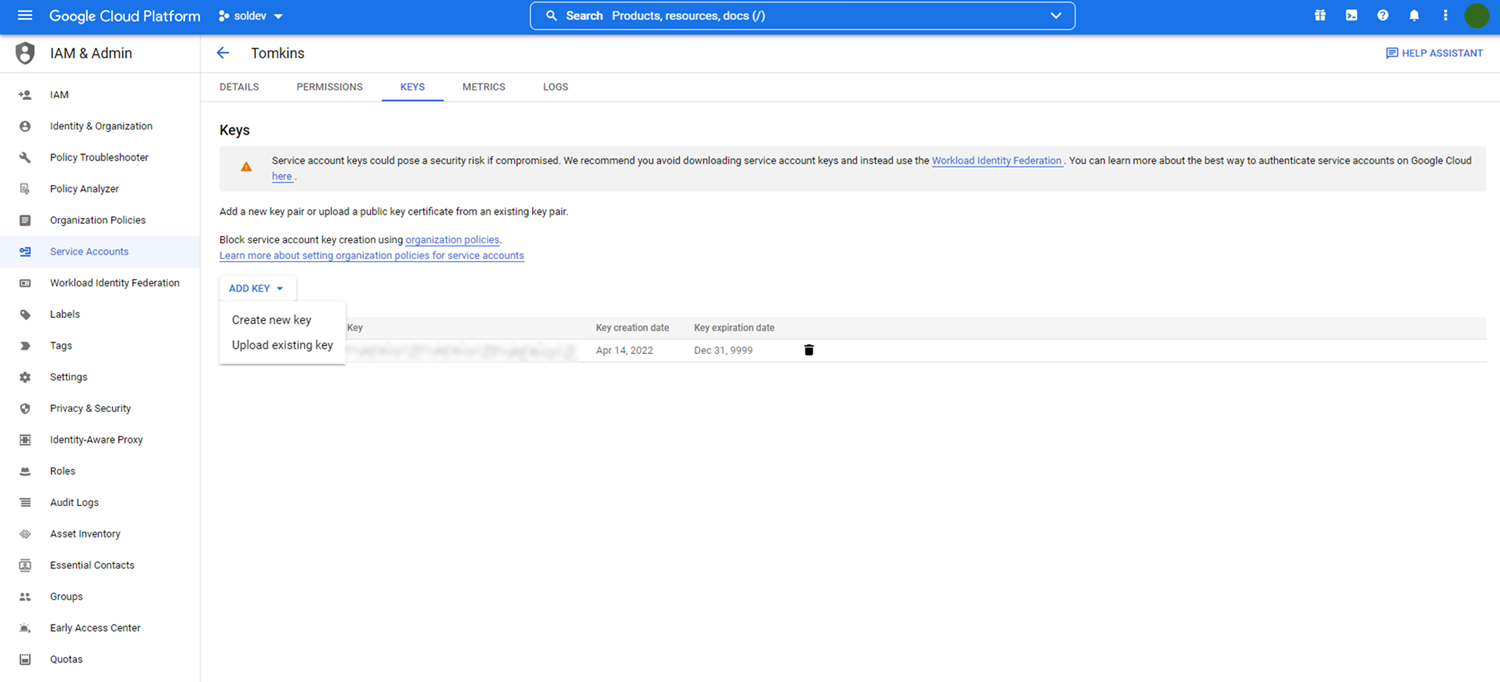The width and height of the screenshot is (1500, 682).
Task: Open notifications bell icon
Action: (x=1414, y=16)
